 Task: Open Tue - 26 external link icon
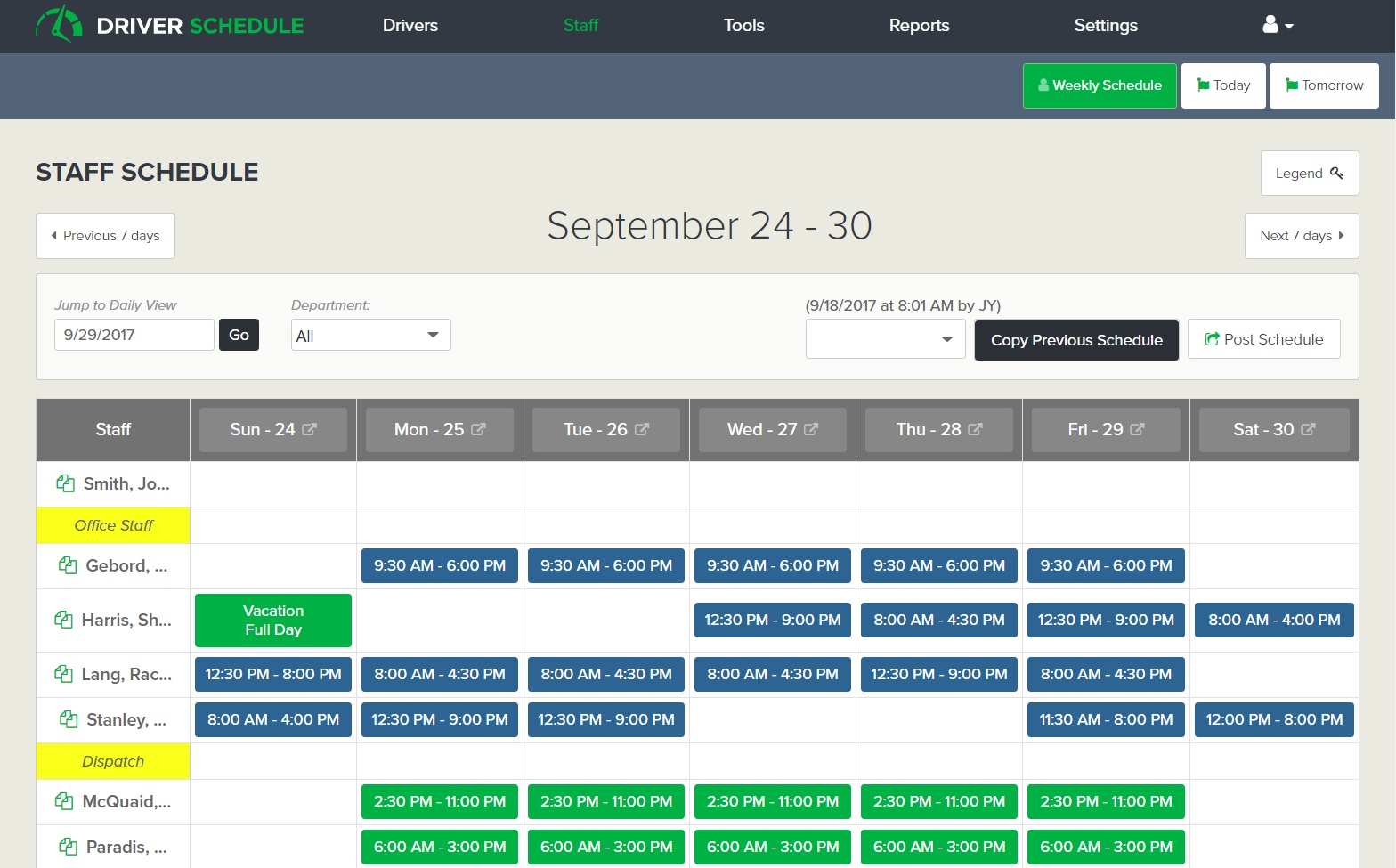[x=642, y=429]
